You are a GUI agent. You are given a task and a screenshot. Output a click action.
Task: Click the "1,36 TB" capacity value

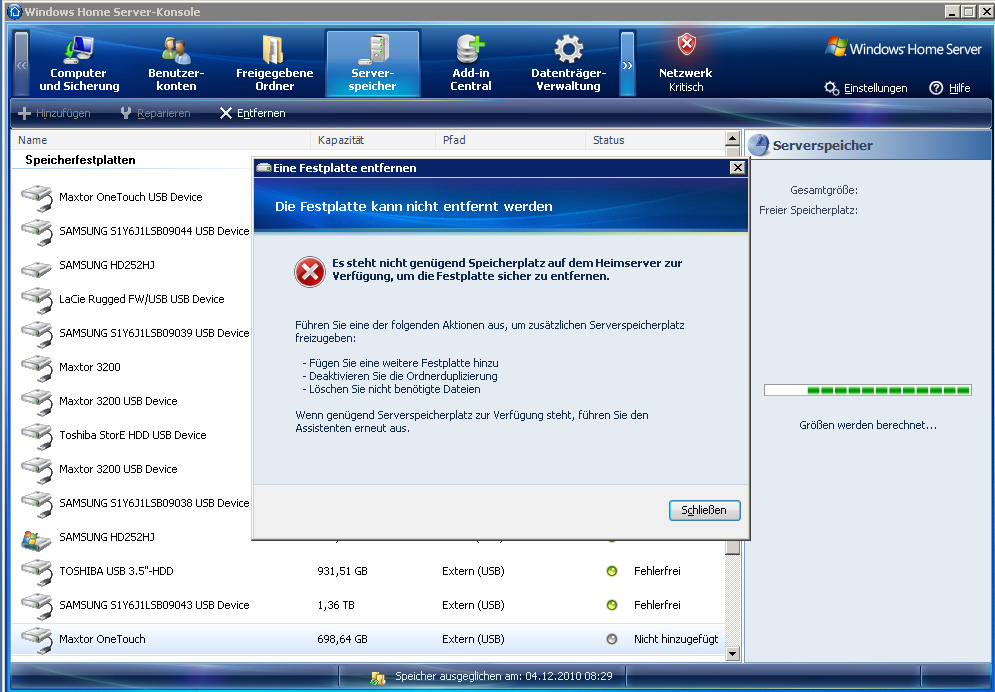tap(336, 605)
